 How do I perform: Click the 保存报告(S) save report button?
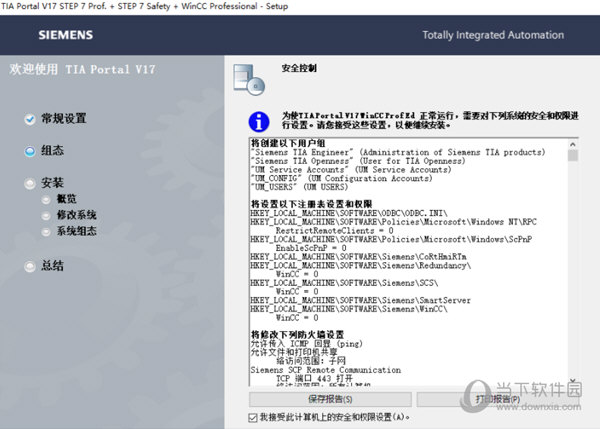tap(330, 399)
